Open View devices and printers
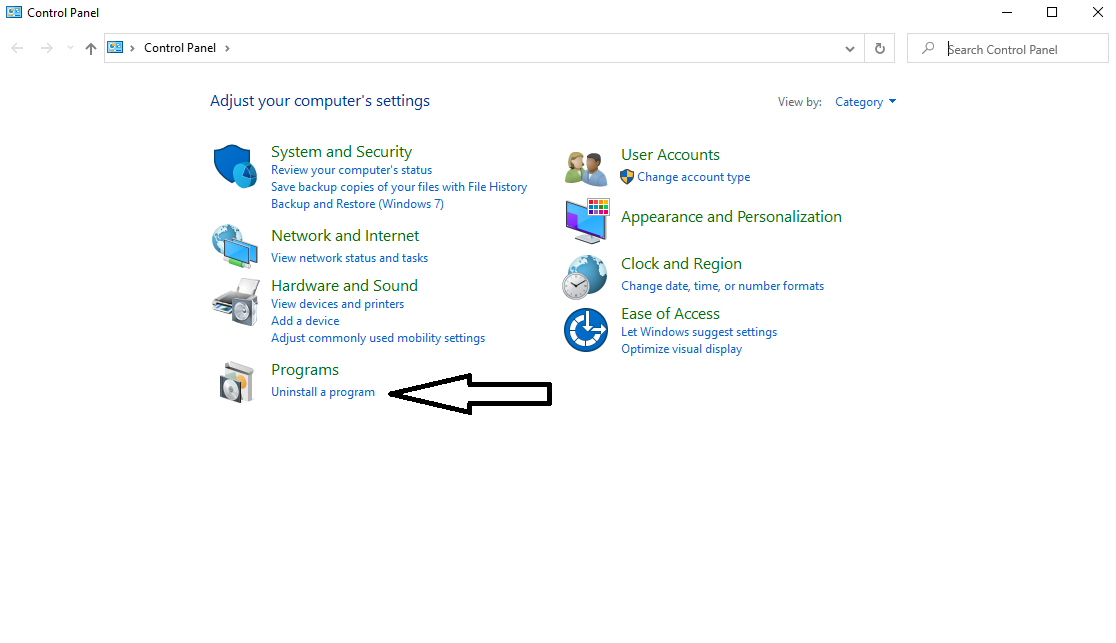1116x643 pixels. [x=337, y=304]
